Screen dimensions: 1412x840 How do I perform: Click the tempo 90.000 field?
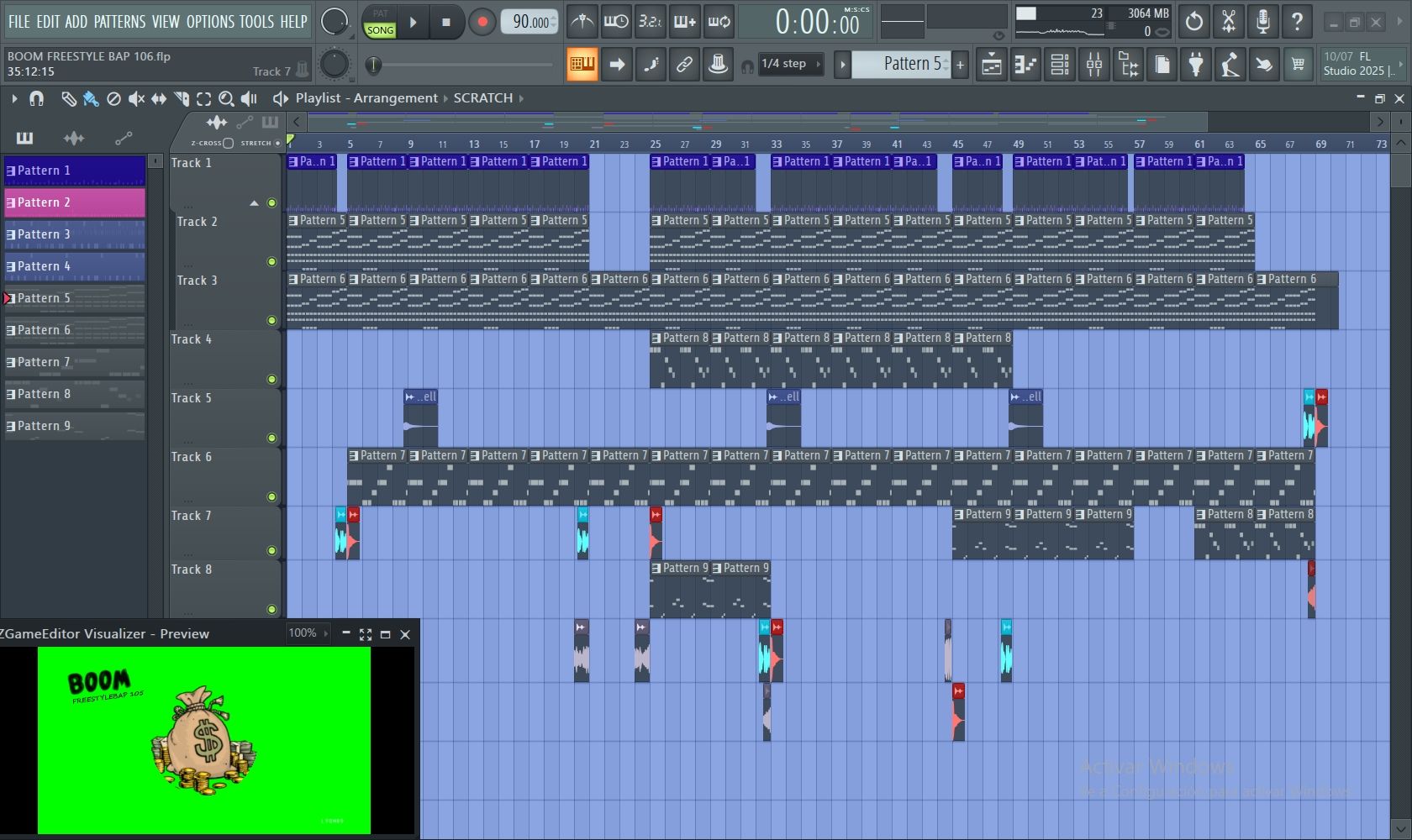point(529,23)
